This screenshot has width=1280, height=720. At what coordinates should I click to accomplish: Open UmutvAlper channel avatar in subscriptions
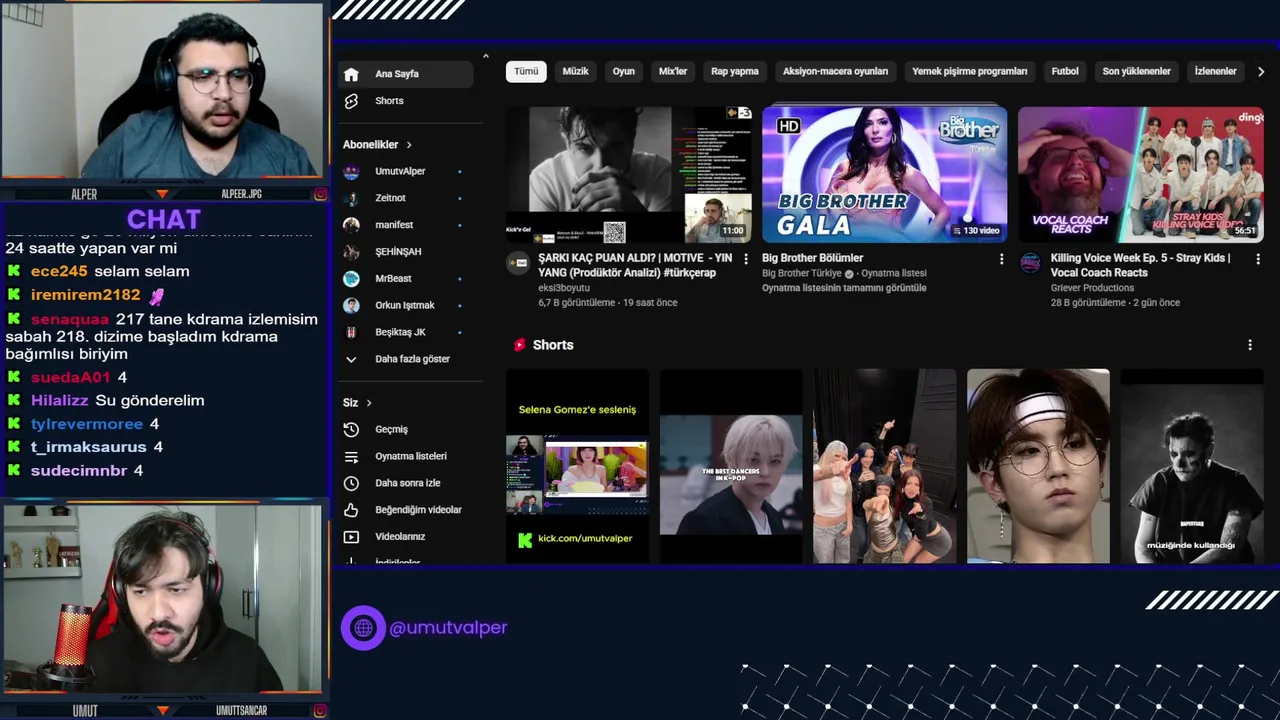point(351,171)
